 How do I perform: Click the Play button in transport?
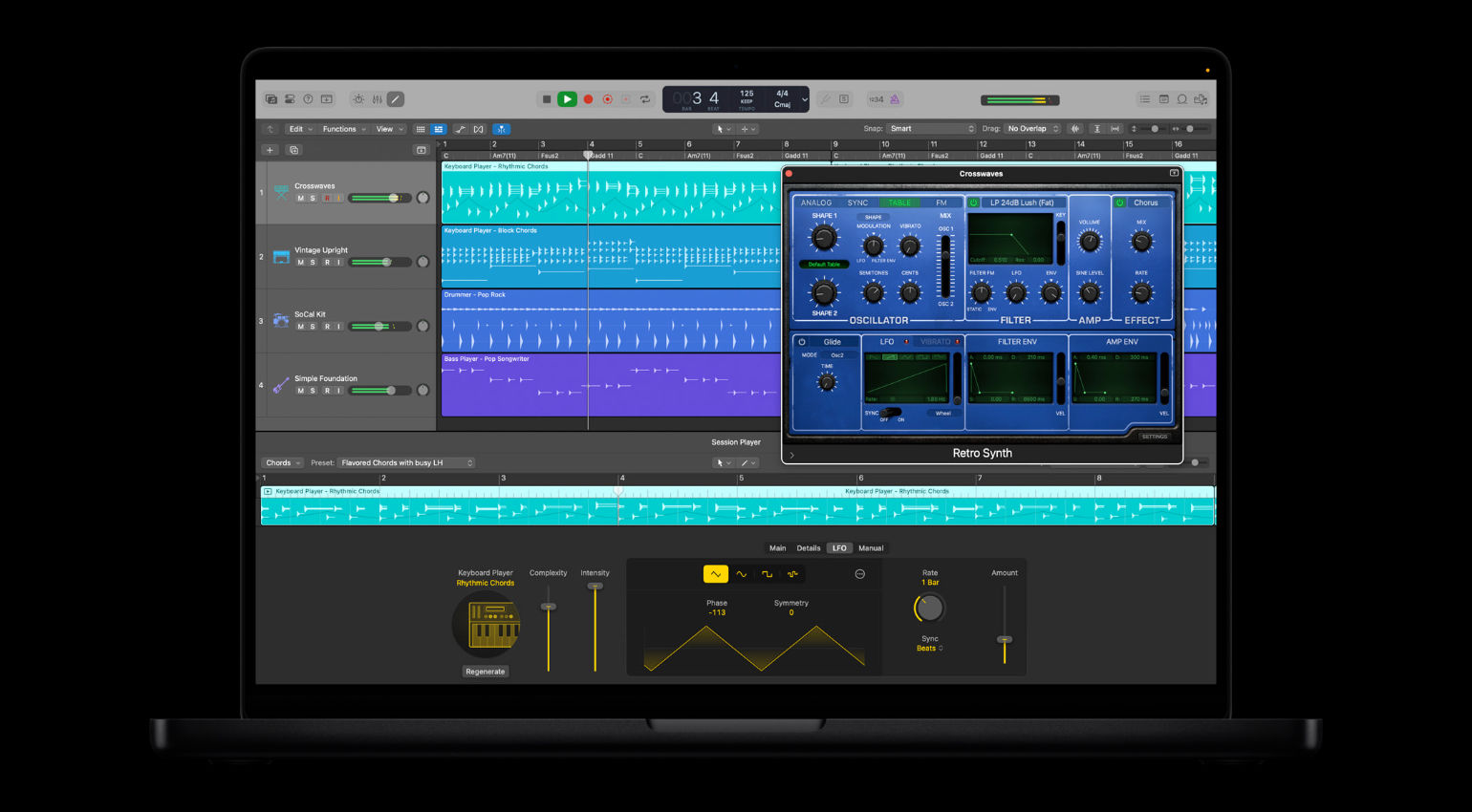pos(567,99)
